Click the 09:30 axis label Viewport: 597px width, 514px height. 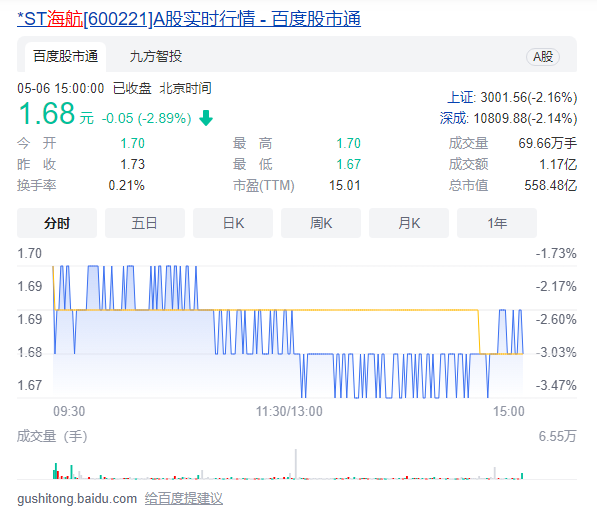(69, 411)
